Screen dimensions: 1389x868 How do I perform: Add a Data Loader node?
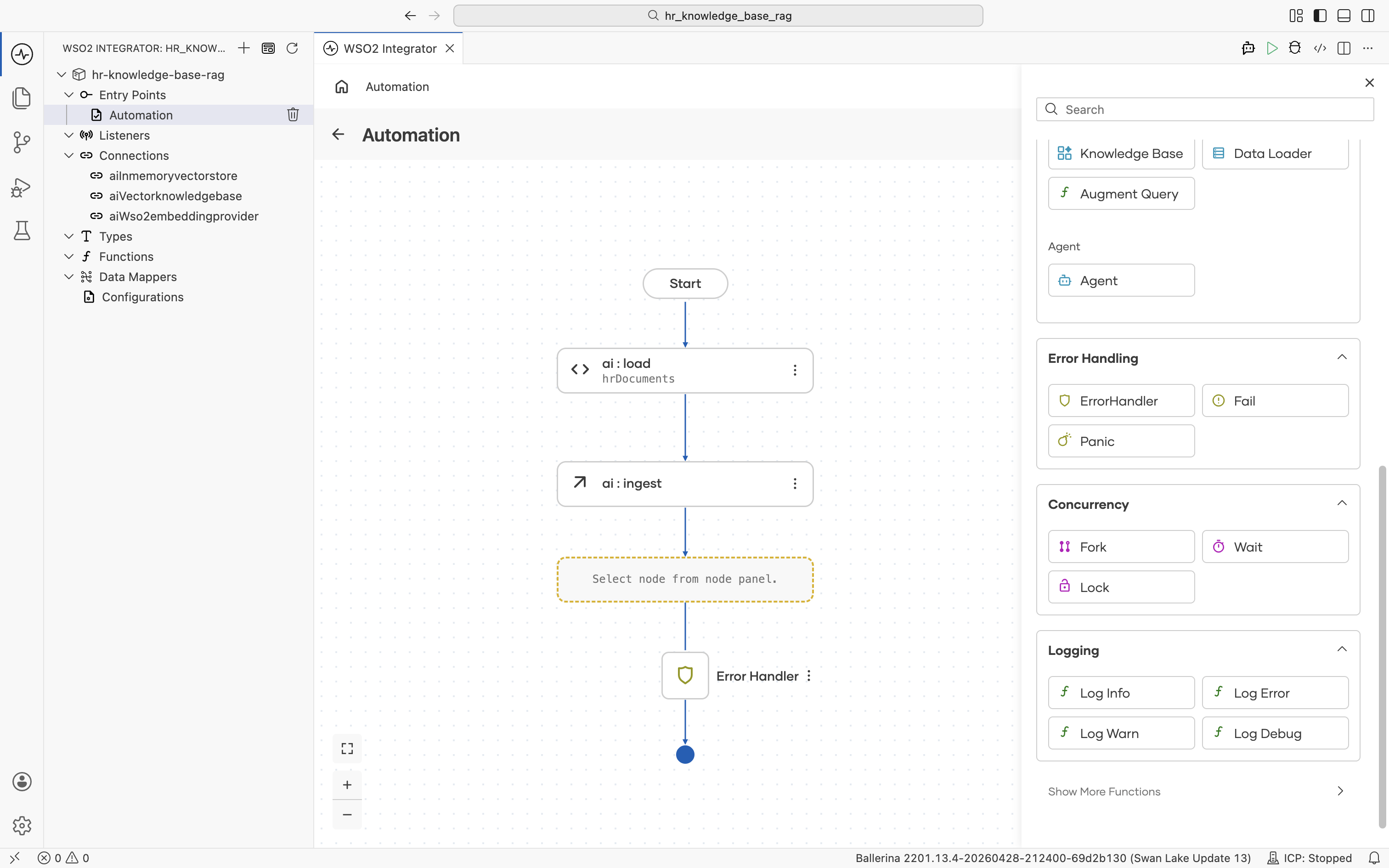point(1276,153)
